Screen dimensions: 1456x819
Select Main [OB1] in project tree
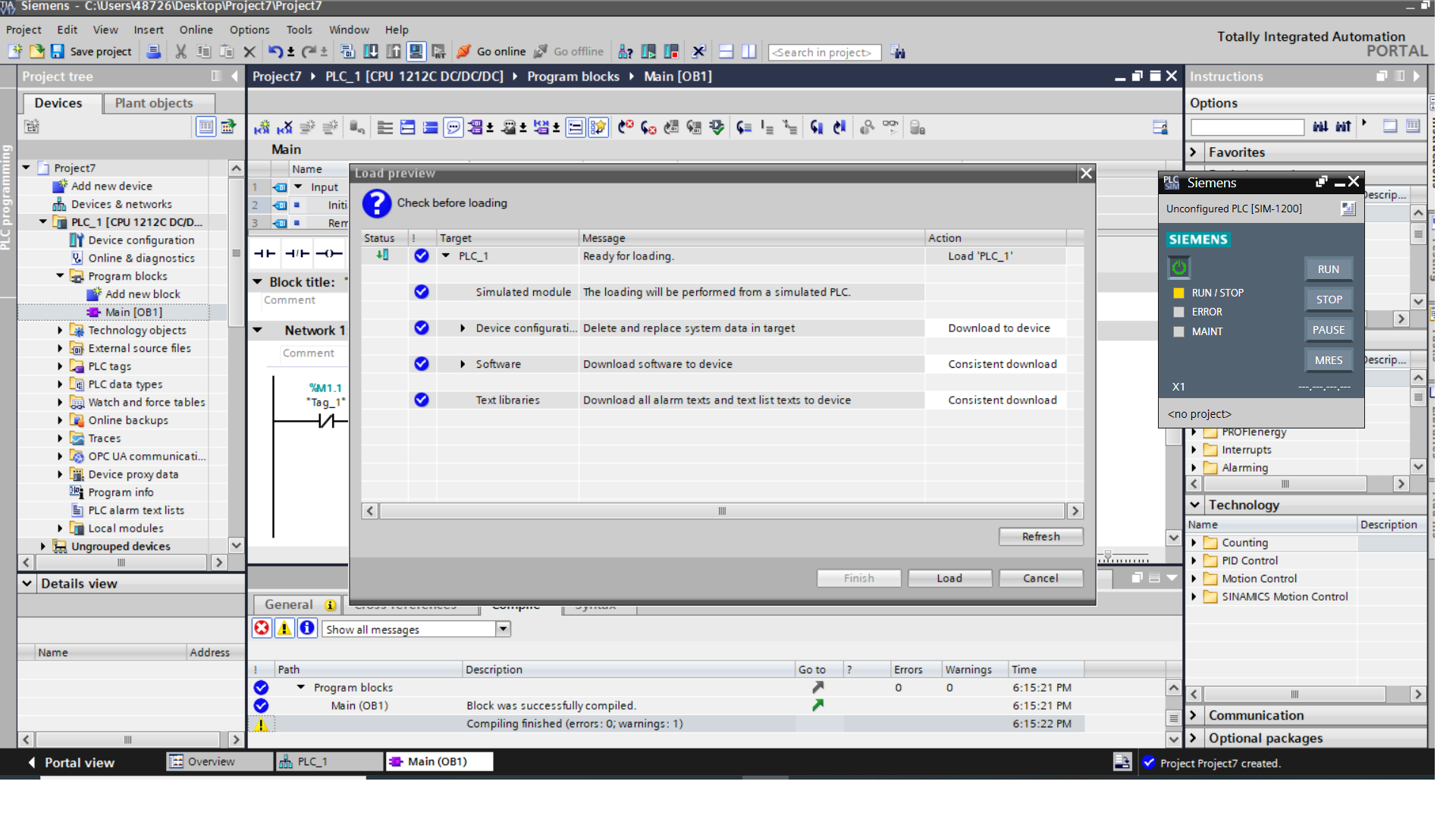point(133,312)
